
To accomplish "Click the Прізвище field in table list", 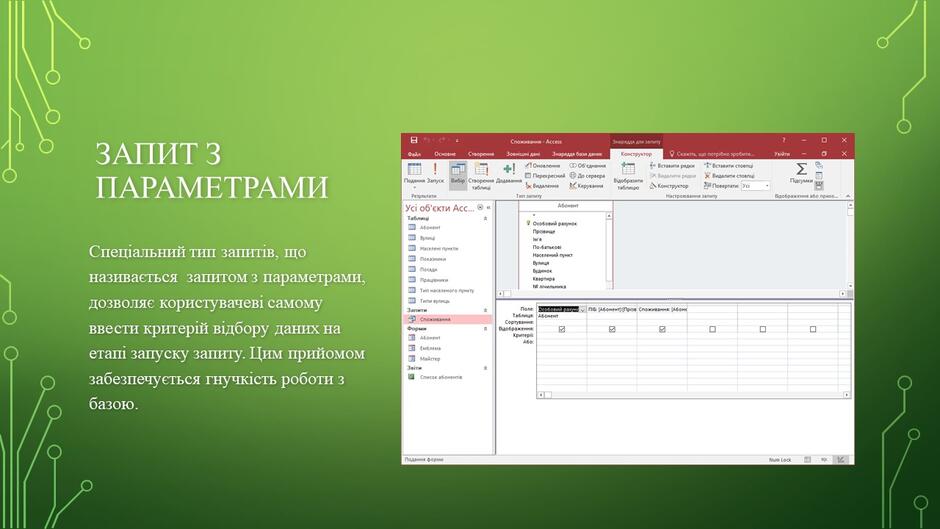I will [x=544, y=231].
